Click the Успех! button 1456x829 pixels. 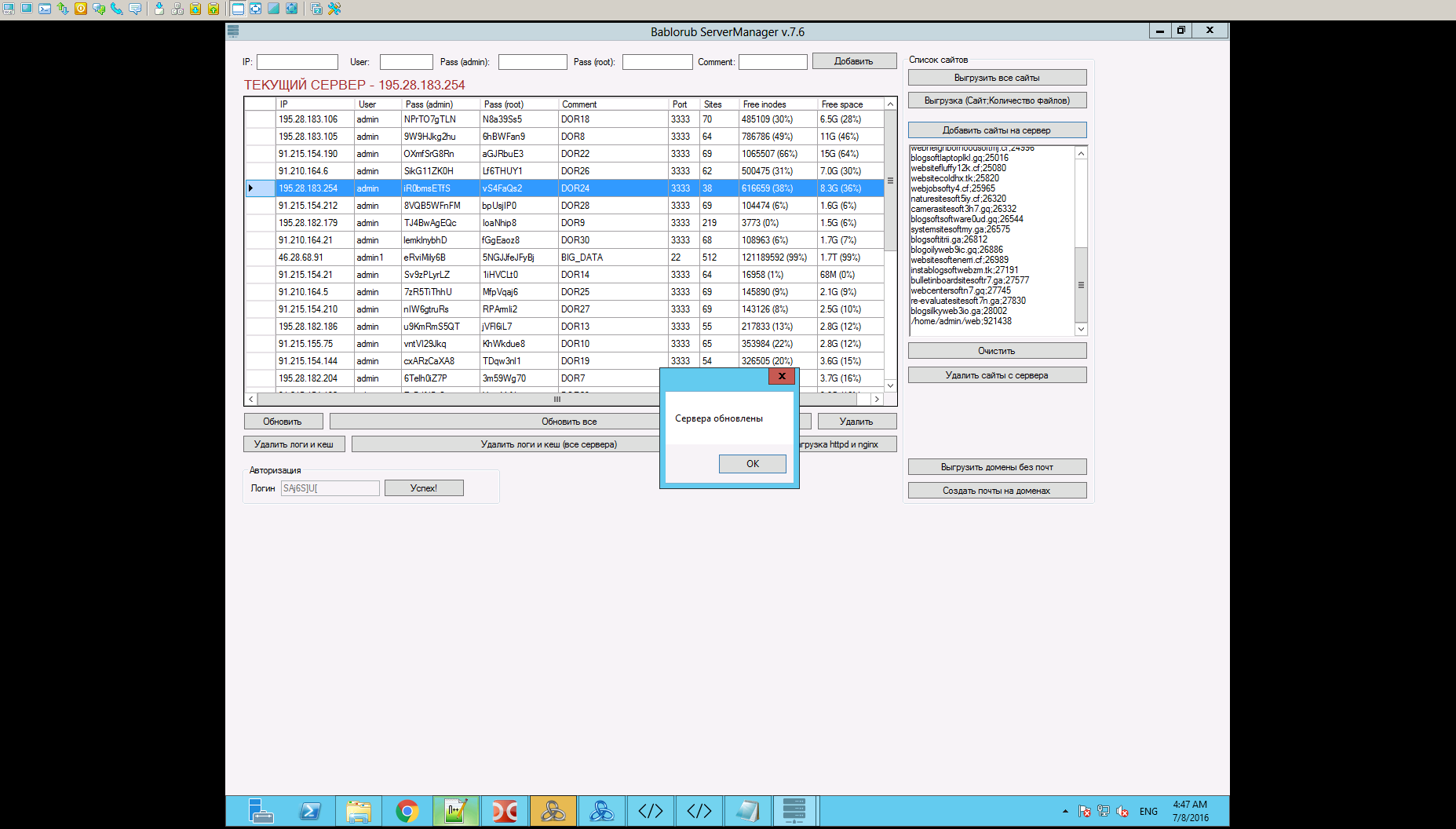[x=424, y=488]
